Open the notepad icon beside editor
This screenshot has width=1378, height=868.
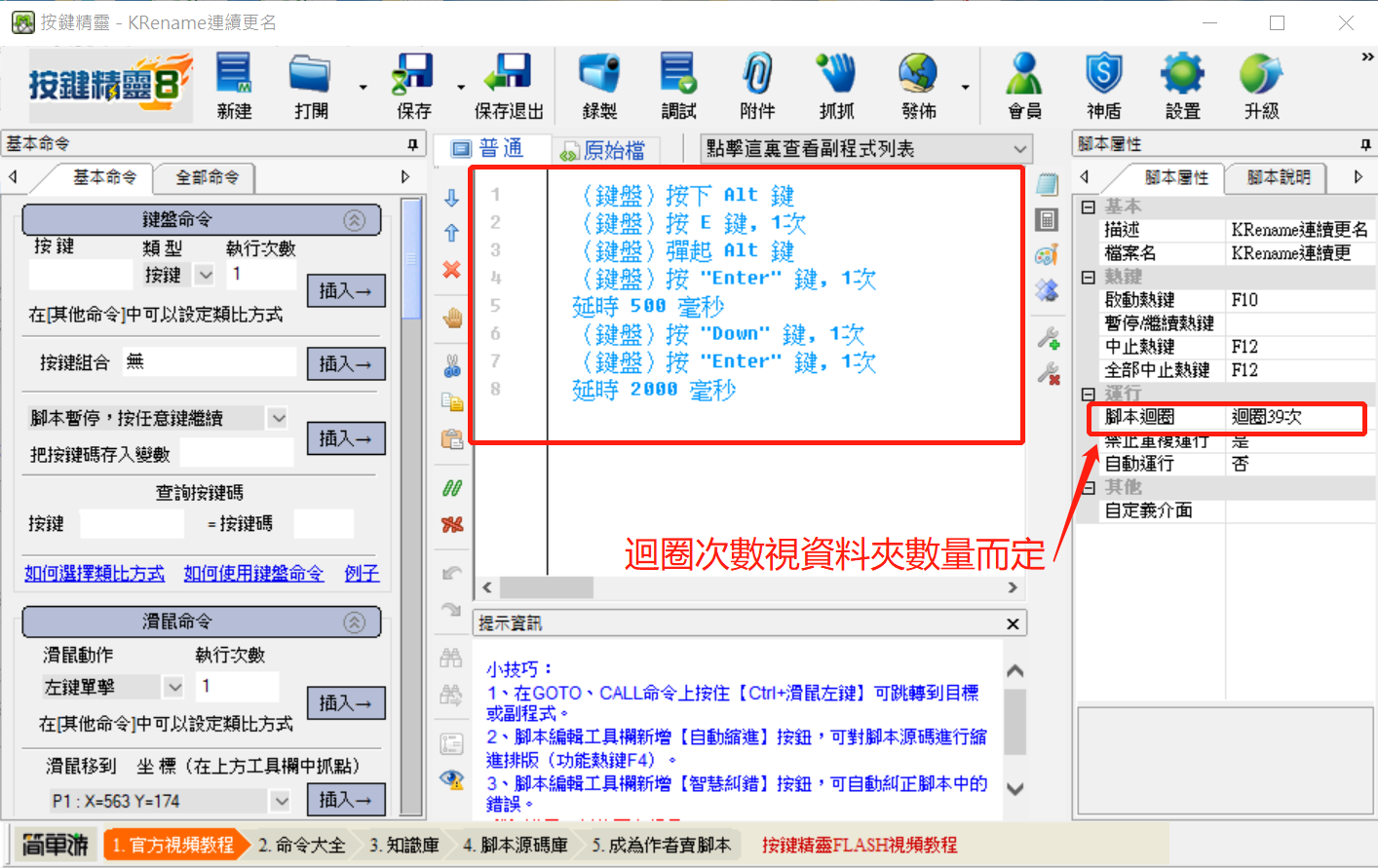1048,184
